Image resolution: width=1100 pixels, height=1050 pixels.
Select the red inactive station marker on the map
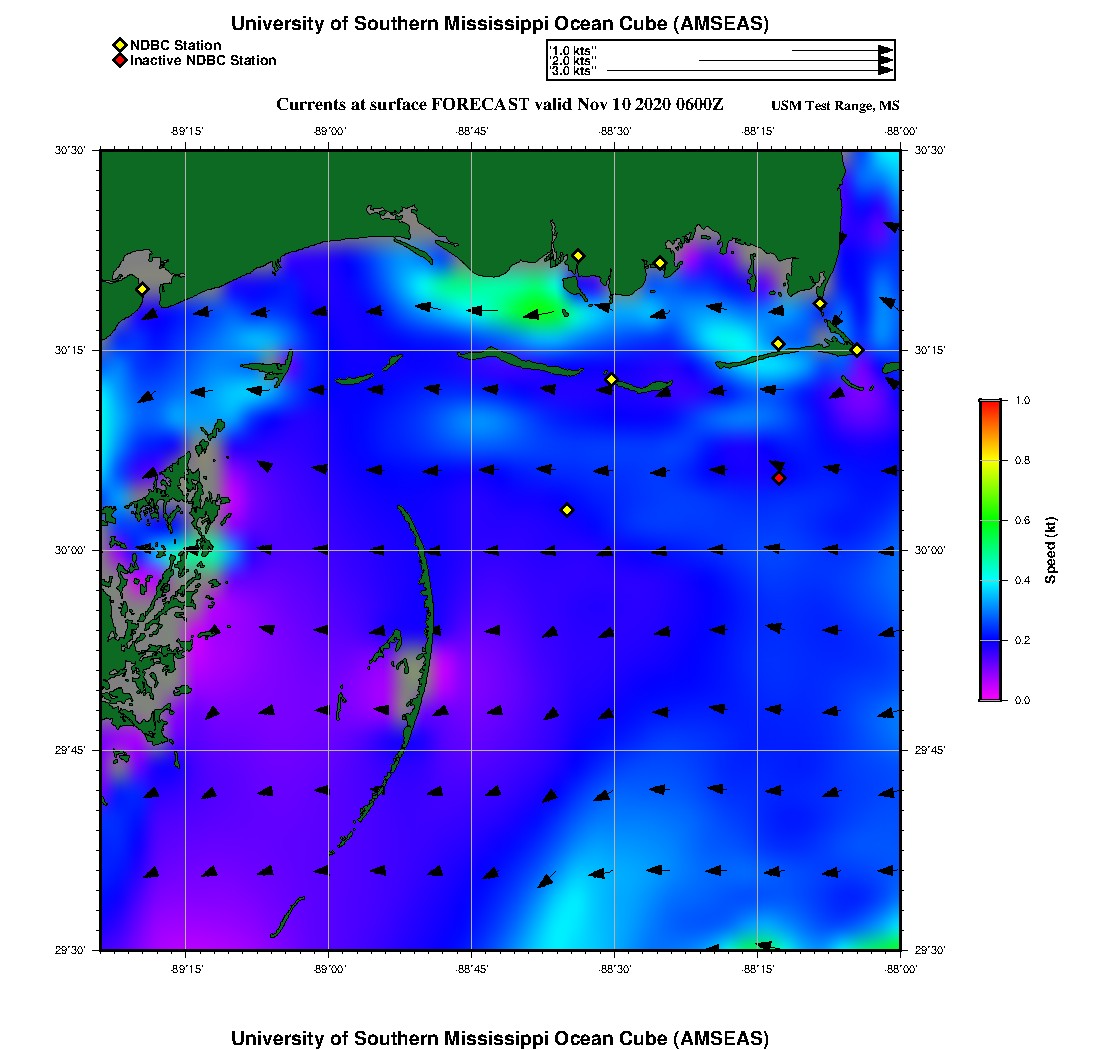[x=779, y=478]
